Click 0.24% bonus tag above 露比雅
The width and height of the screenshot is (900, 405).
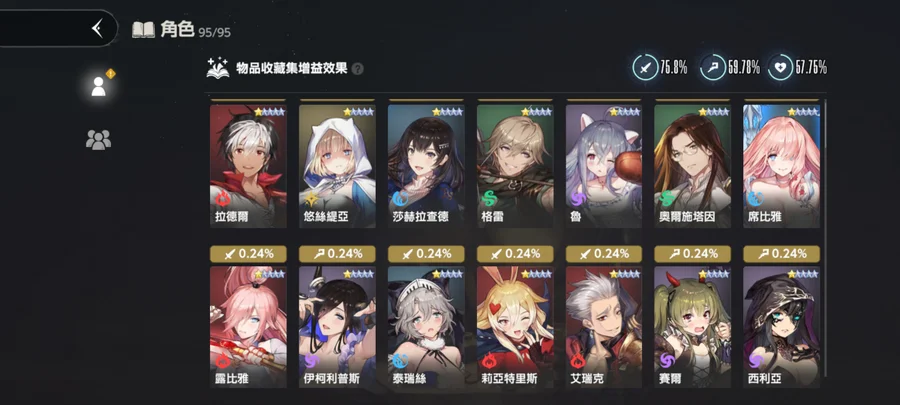(x=249, y=254)
